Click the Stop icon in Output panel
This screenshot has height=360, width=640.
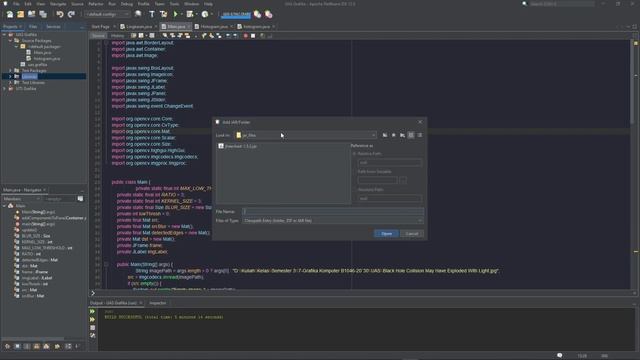(93, 328)
